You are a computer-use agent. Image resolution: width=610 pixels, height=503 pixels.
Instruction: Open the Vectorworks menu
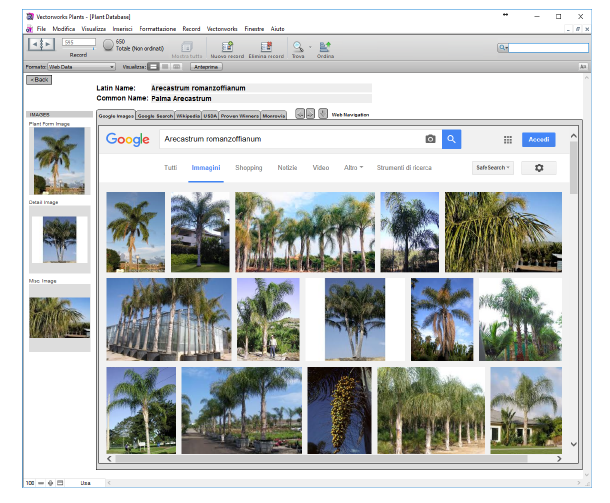222,29
